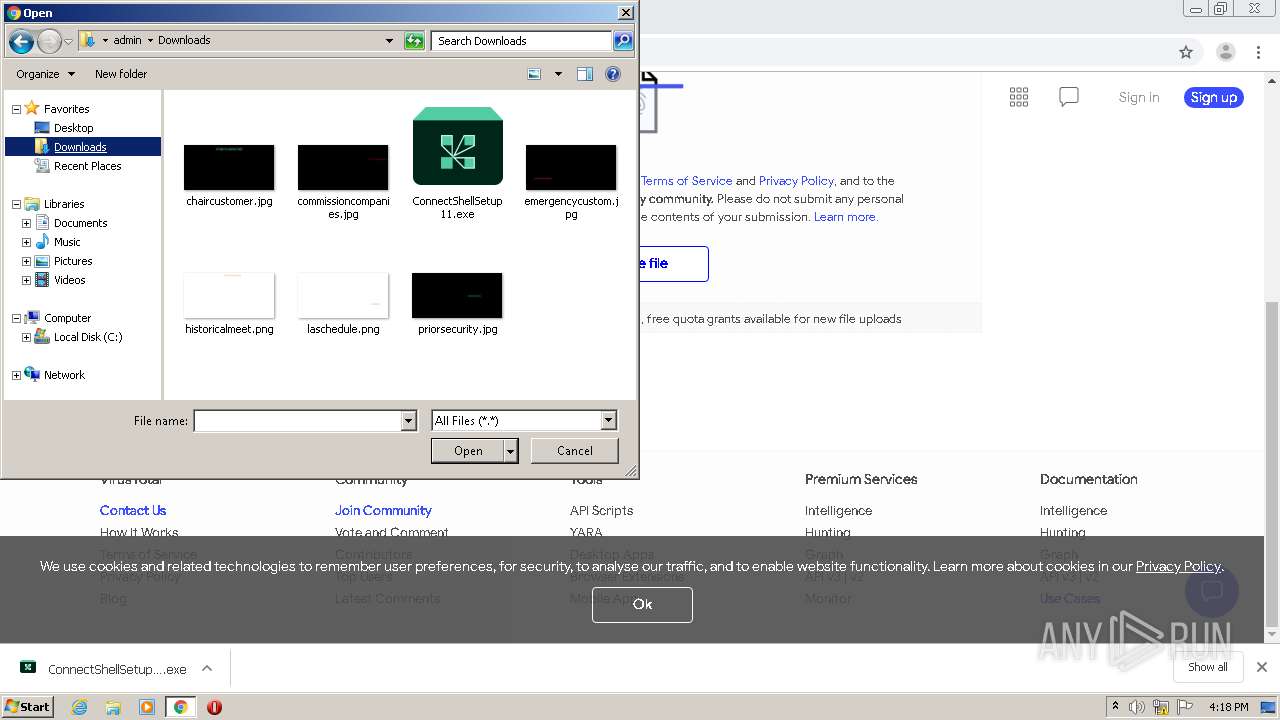Show hidden system tray icons
Screen dimensions: 1280x720
coord(1115,706)
